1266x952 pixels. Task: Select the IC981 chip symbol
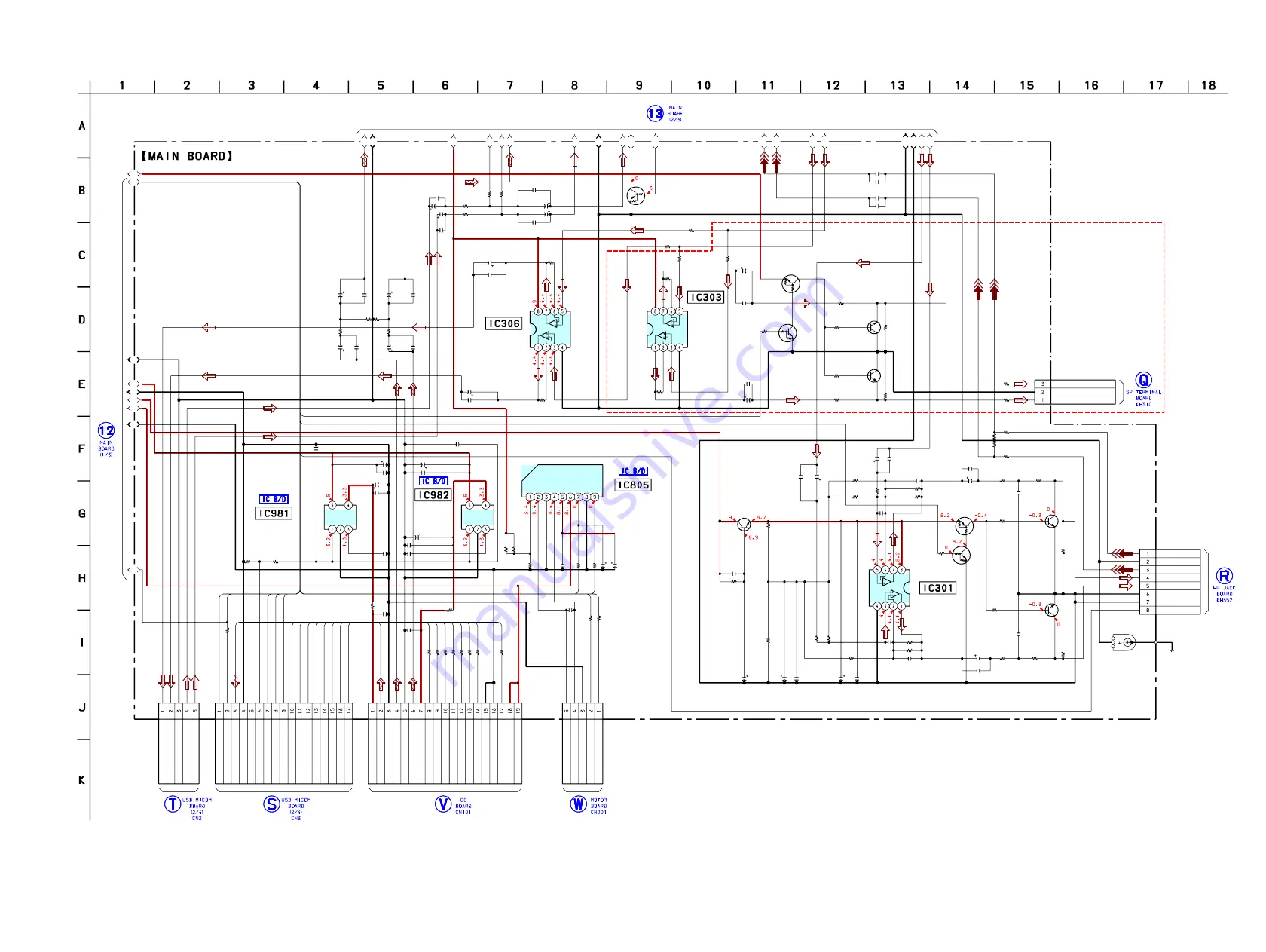(340, 517)
